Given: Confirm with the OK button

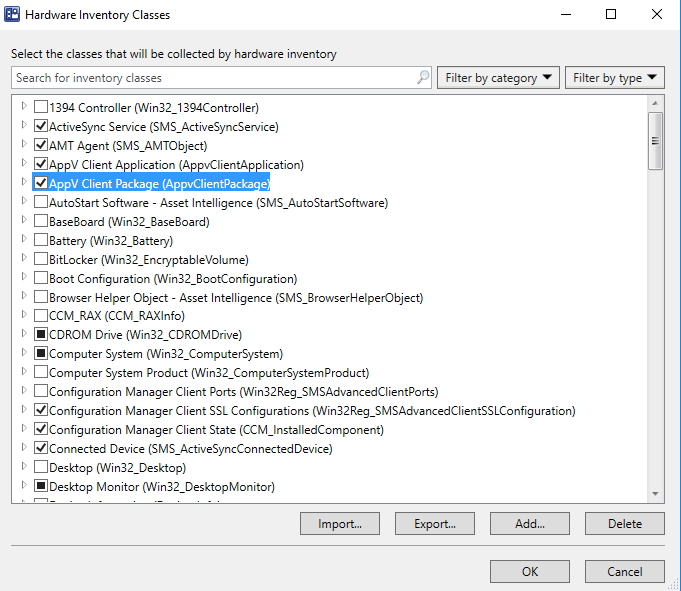Looking at the screenshot, I should click(x=530, y=571).
